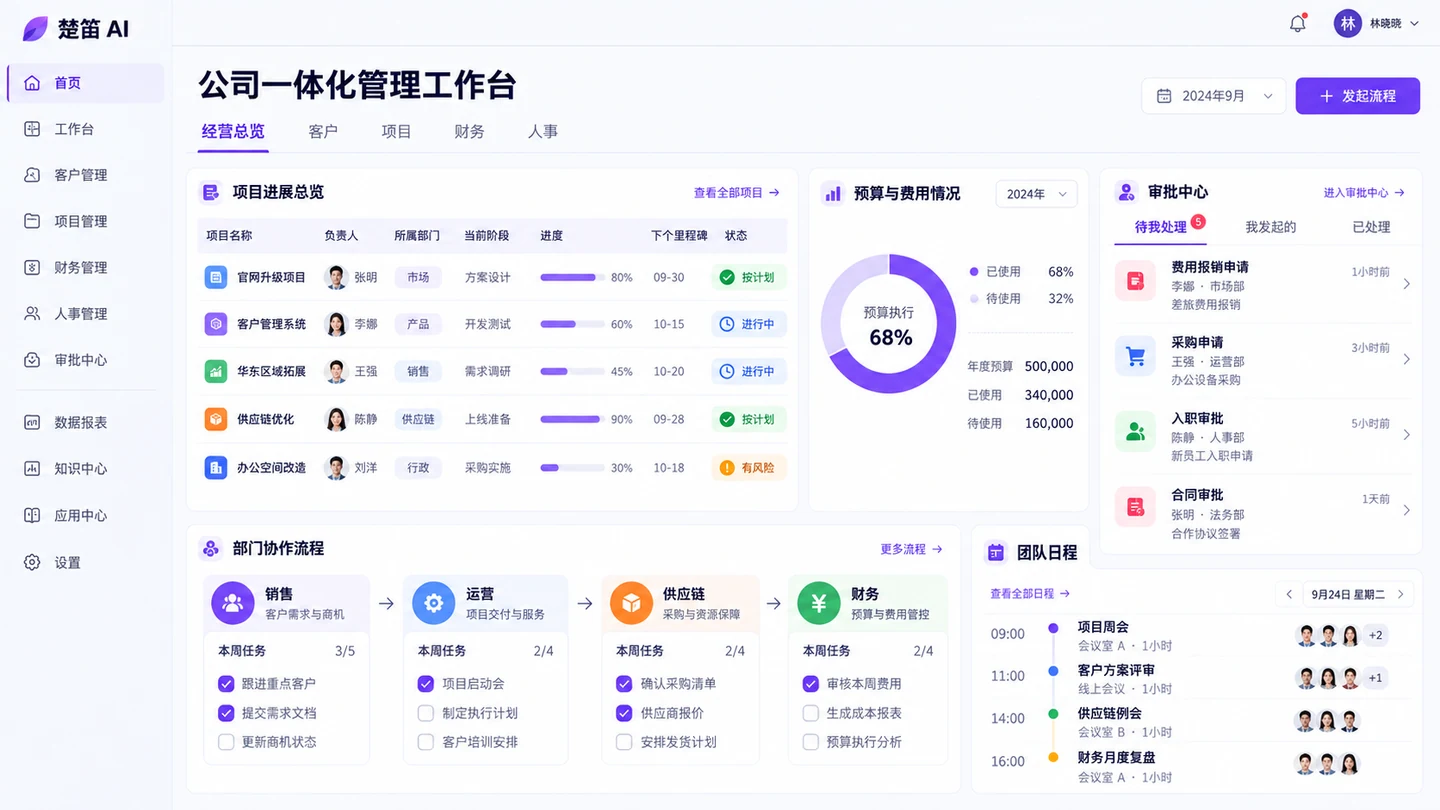Open 财务管理 sidebar icon
The height and width of the screenshot is (810, 1440).
(32, 267)
